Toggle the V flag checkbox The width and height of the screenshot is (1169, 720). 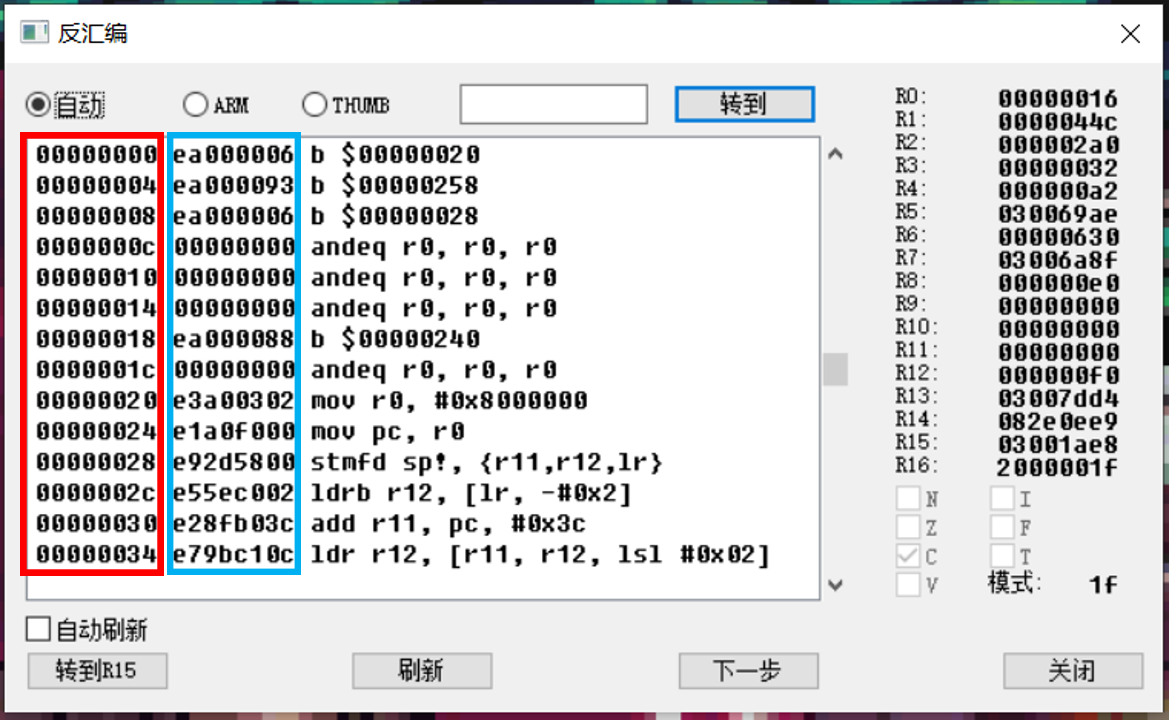coord(907,584)
